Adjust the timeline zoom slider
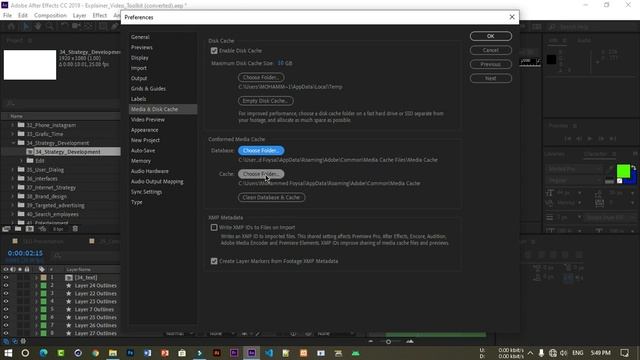The height and width of the screenshot is (360, 640). click(x=389, y=341)
